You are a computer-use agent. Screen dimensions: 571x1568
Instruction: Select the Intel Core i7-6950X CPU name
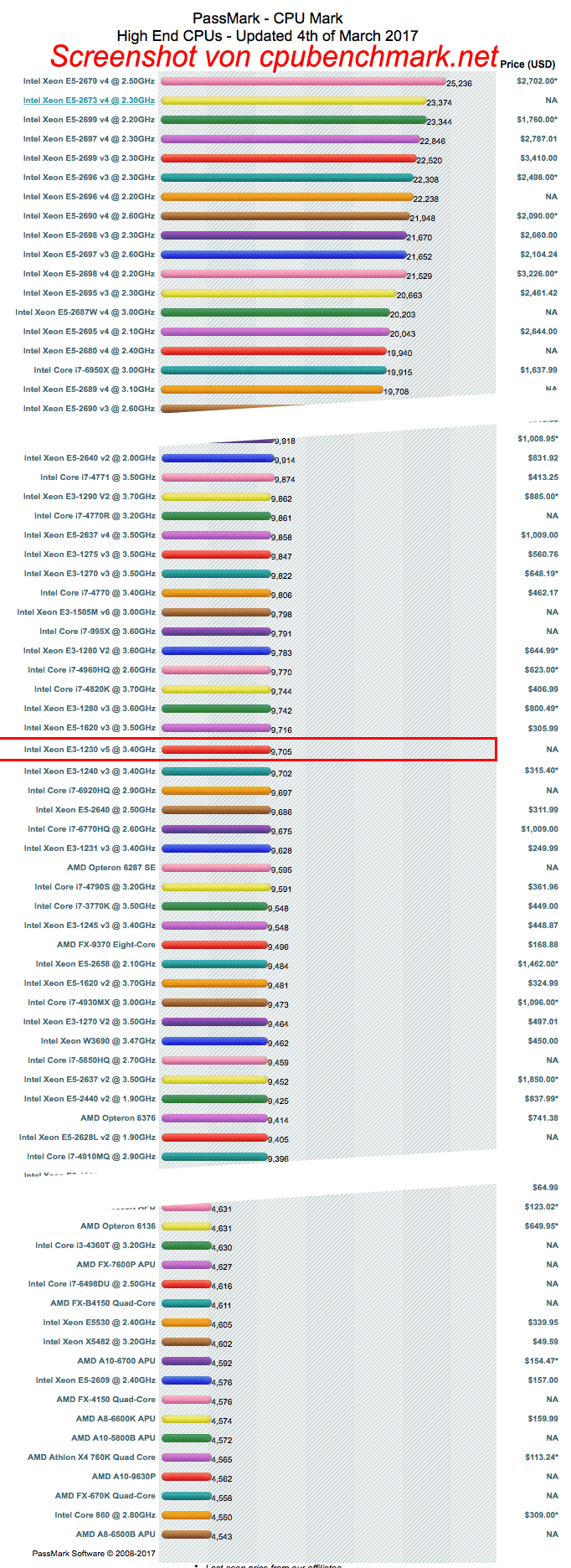point(94,370)
